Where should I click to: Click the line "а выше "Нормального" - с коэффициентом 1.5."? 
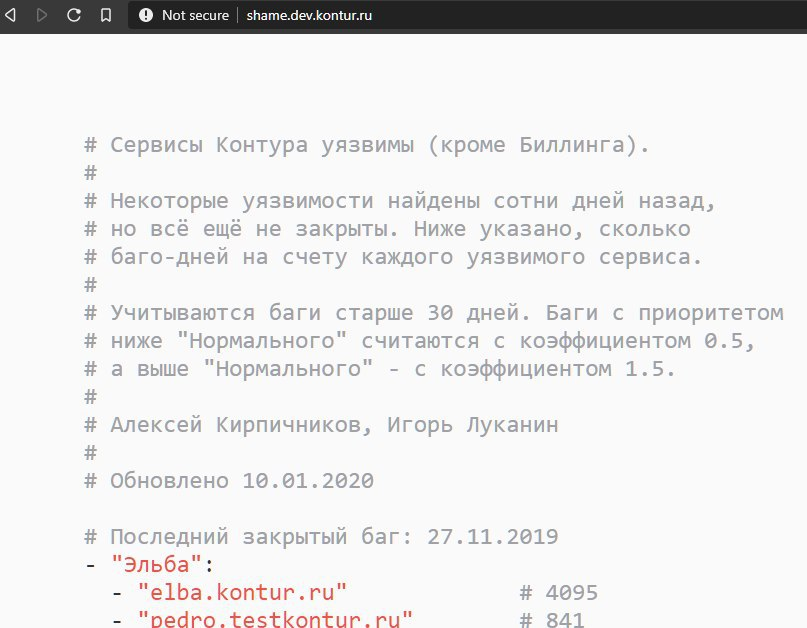(x=380, y=369)
